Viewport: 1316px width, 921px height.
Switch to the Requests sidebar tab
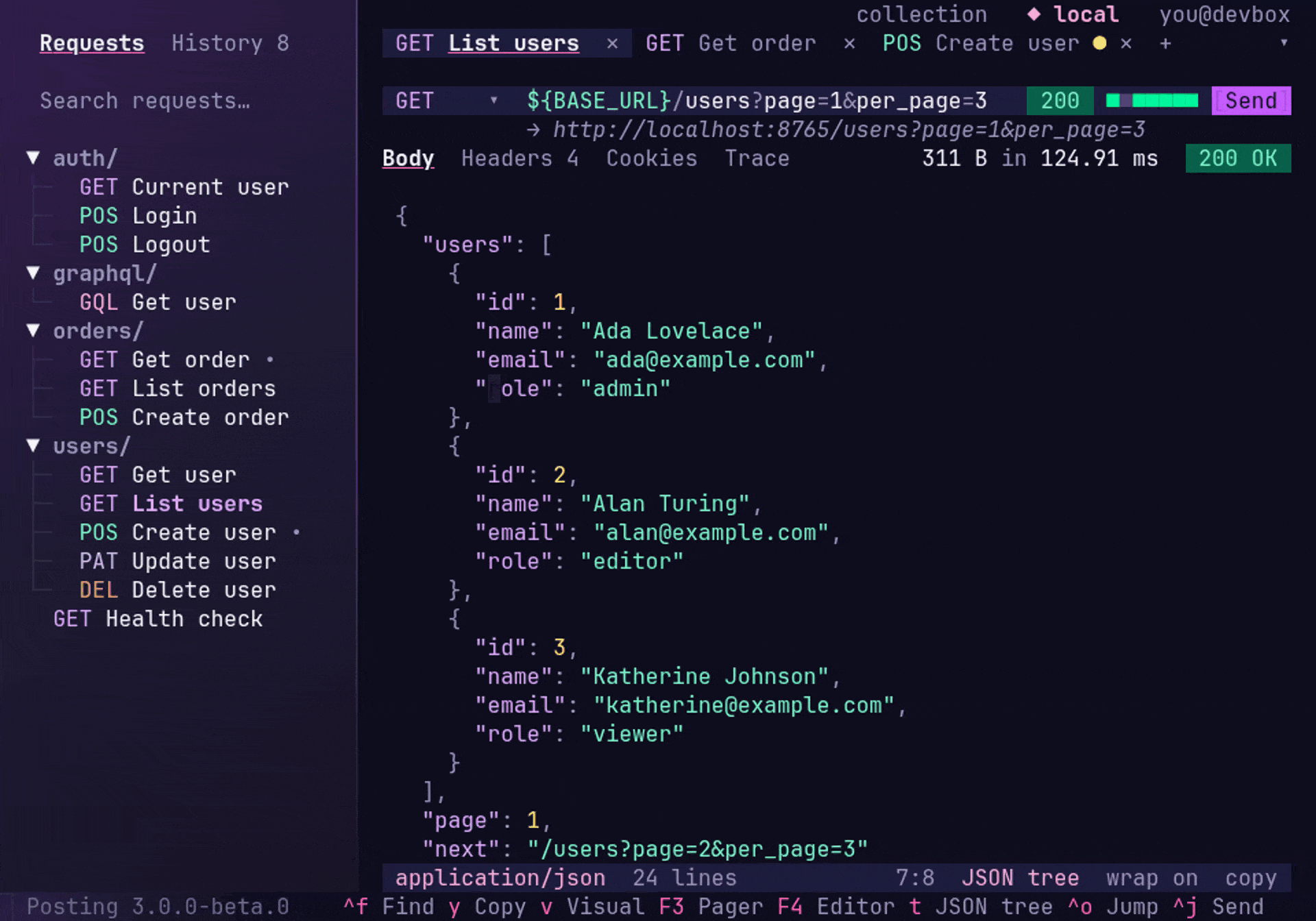tap(92, 43)
